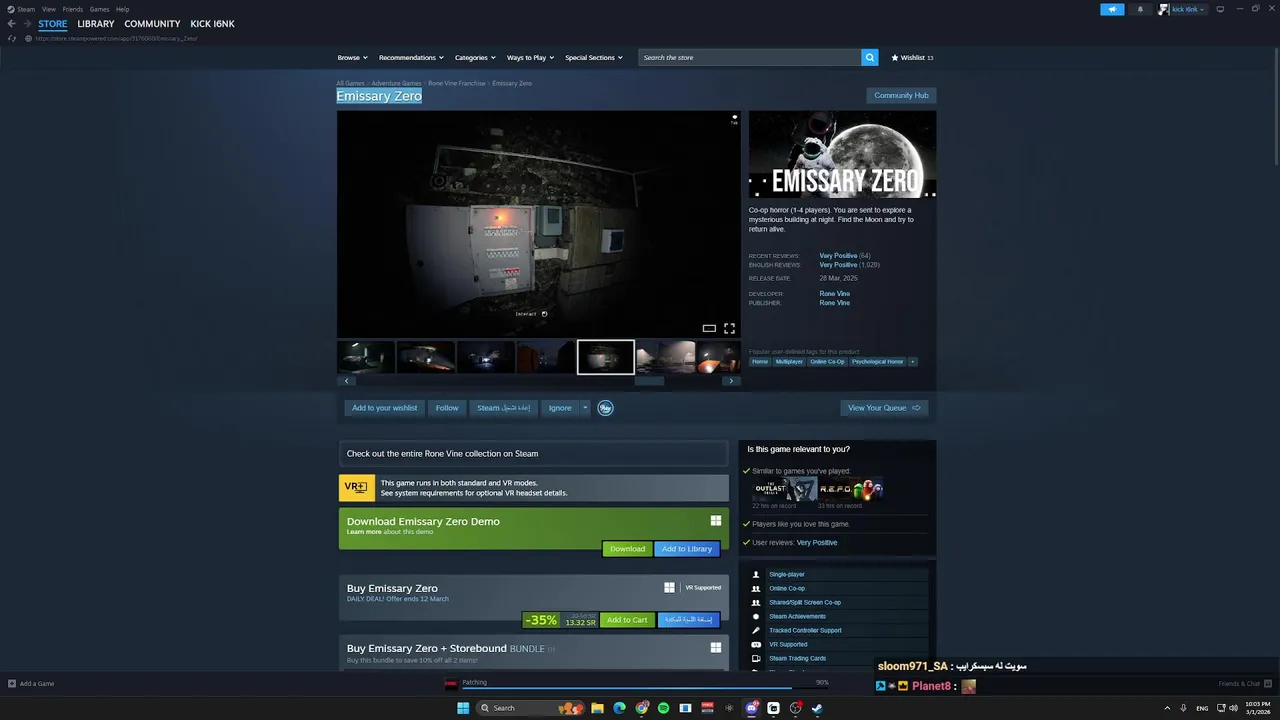Viewport: 1280px width, 720px height.
Task: Open the notifications bell
Action: point(1140,9)
